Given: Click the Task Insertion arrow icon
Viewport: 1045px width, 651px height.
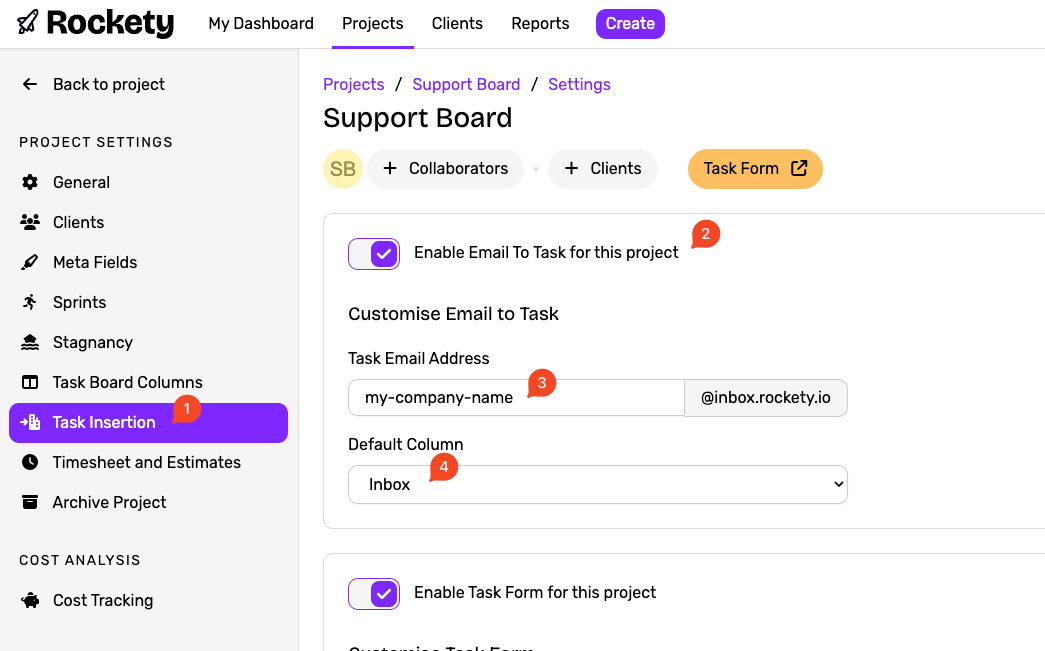Looking at the screenshot, I should 30,422.
